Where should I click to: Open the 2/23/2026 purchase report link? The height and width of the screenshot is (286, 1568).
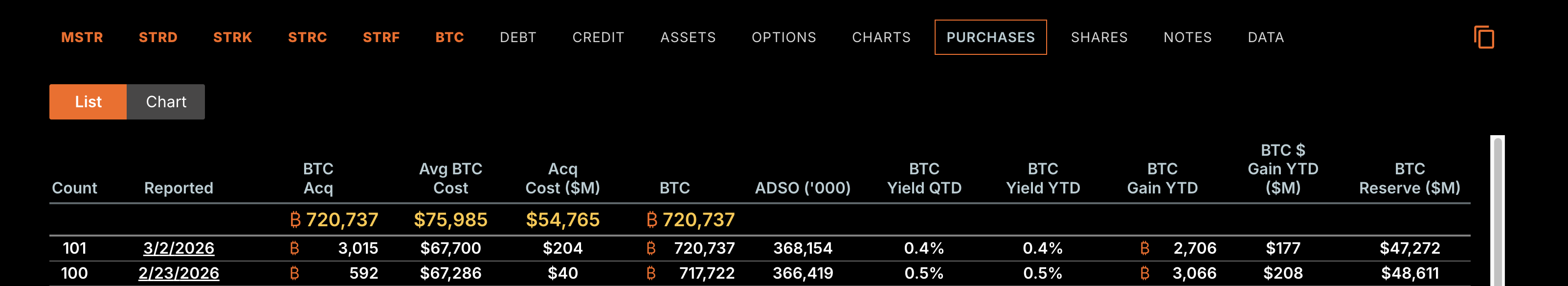tap(179, 273)
